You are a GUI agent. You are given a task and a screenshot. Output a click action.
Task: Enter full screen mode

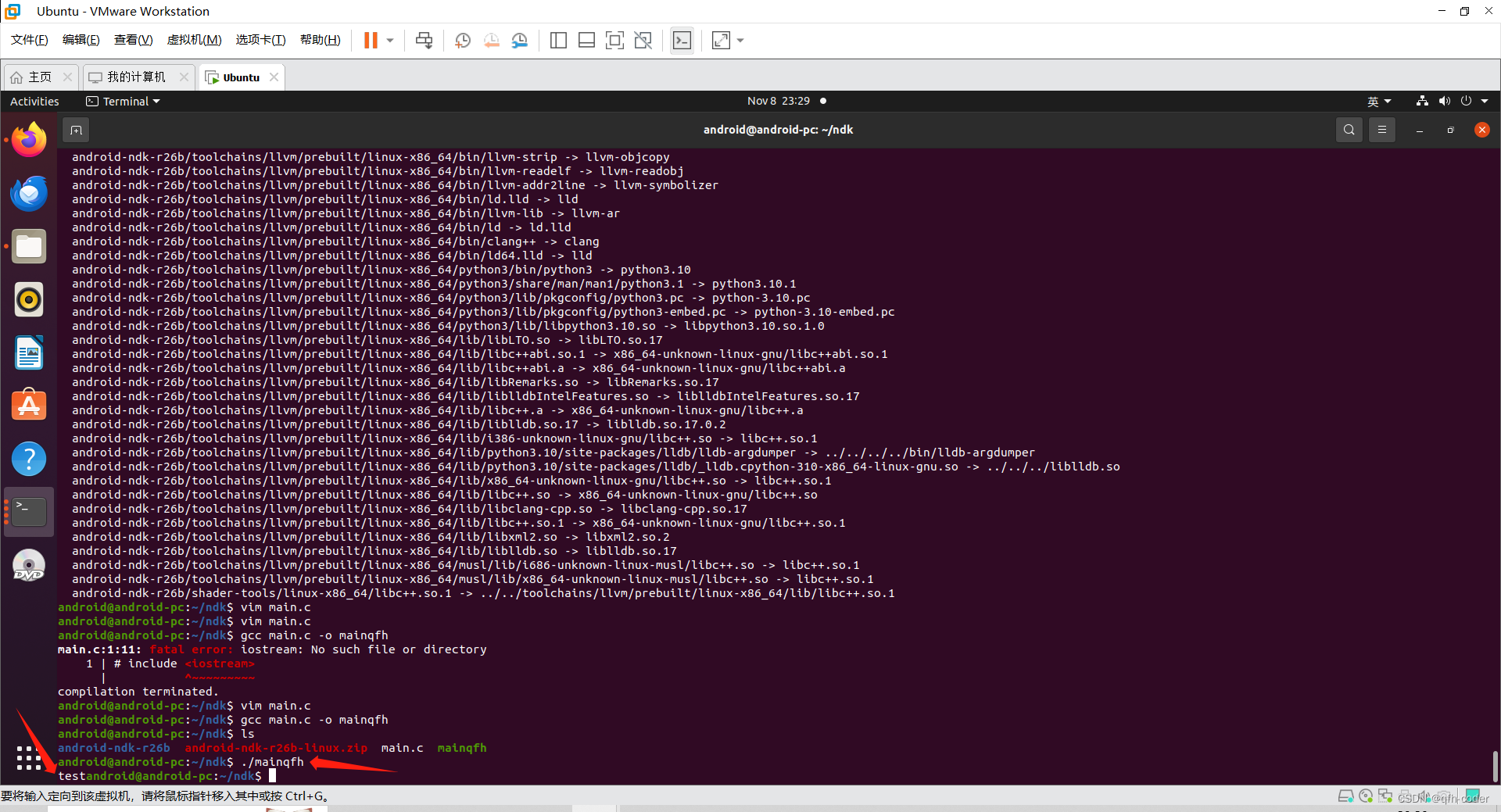pos(614,40)
